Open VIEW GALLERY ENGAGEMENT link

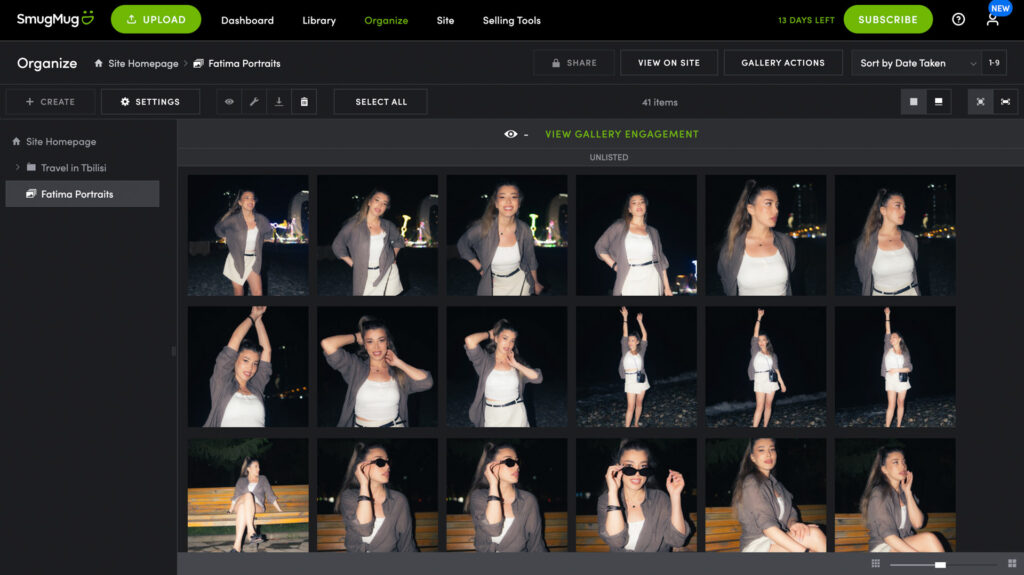(x=622, y=134)
